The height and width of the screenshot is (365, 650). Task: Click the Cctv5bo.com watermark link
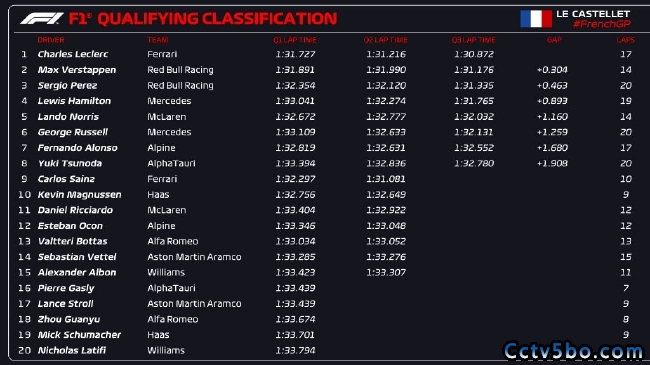click(x=574, y=351)
